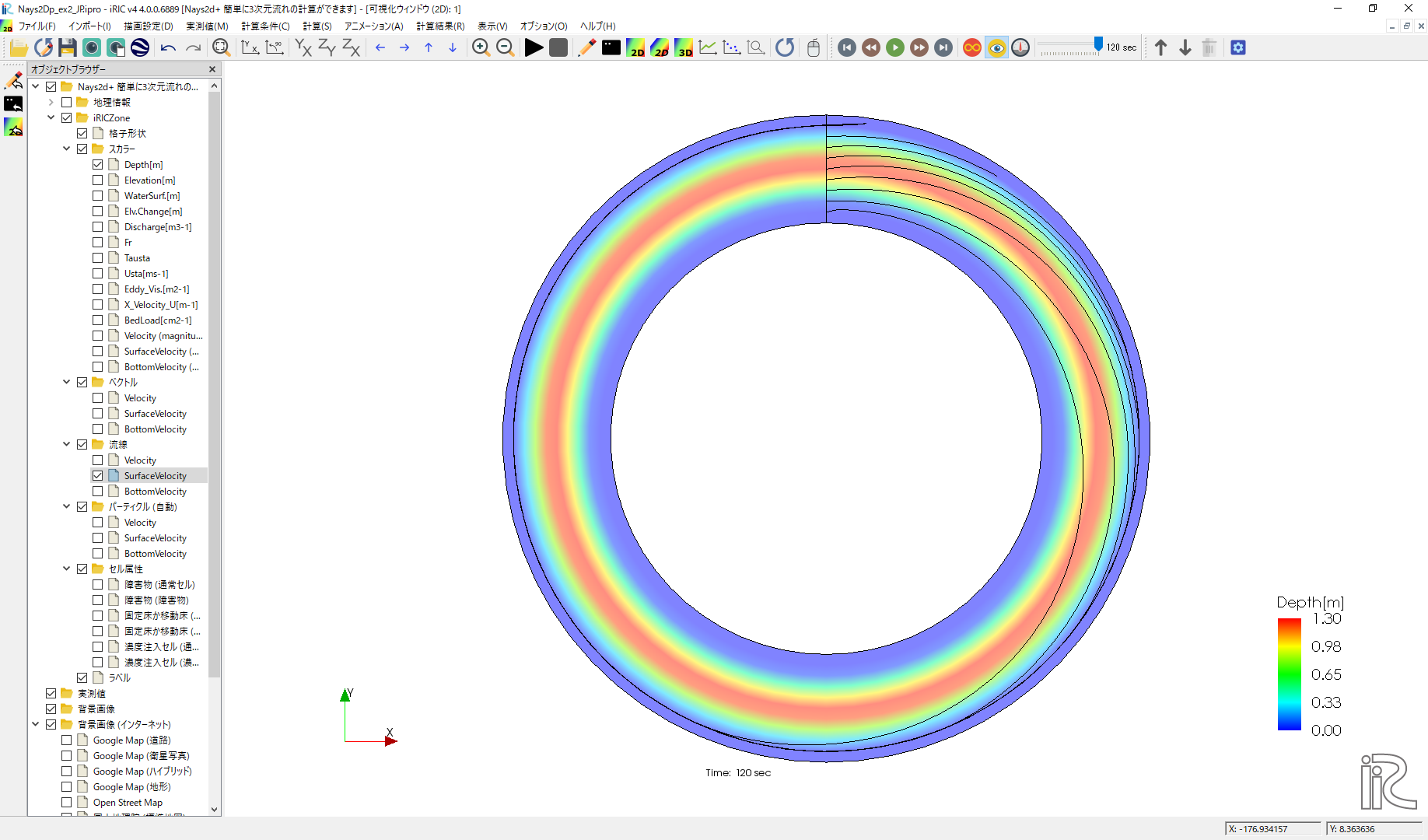Image resolution: width=1428 pixels, height=840 pixels.
Task: Jump to the first animation step
Action: coord(847,48)
